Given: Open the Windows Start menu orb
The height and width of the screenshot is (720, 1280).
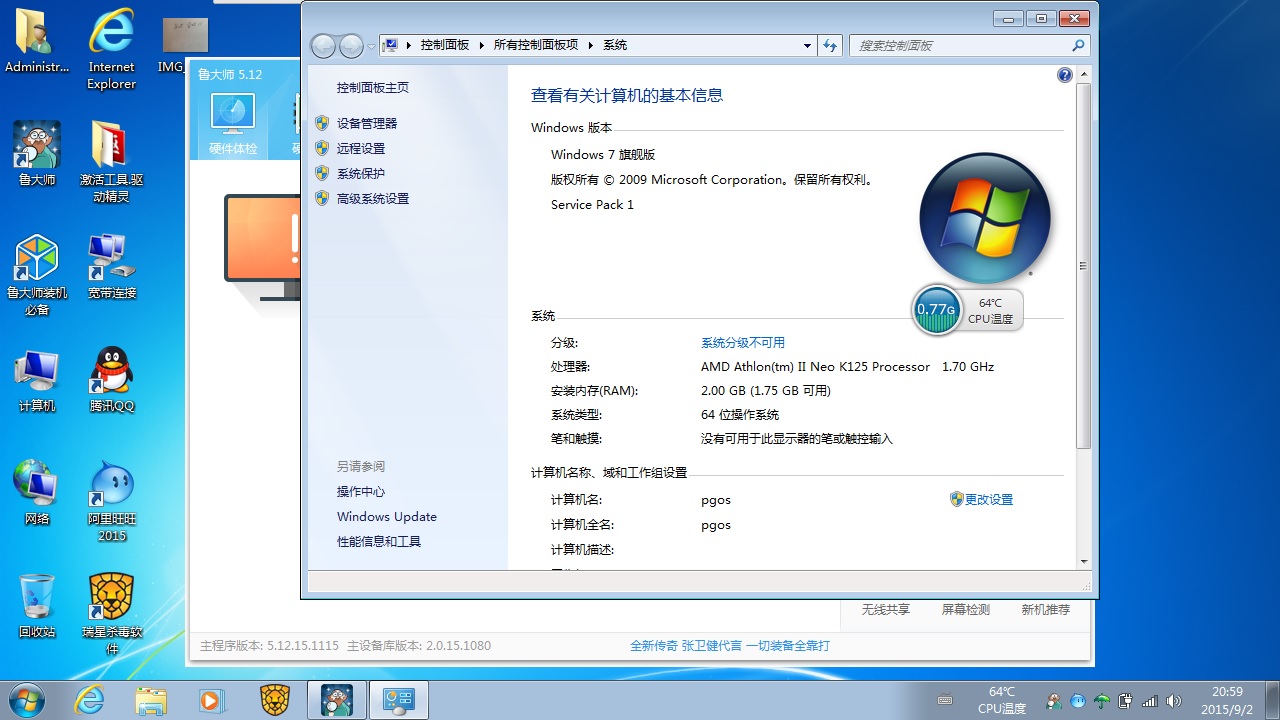Looking at the screenshot, I should click(26, 700).
